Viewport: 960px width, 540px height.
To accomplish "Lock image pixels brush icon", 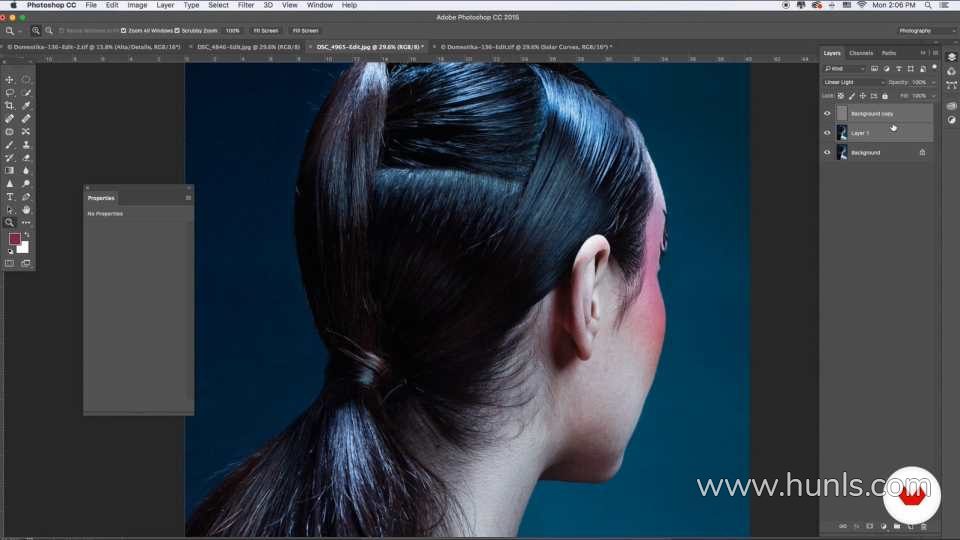I will click(x=852, y=96).
